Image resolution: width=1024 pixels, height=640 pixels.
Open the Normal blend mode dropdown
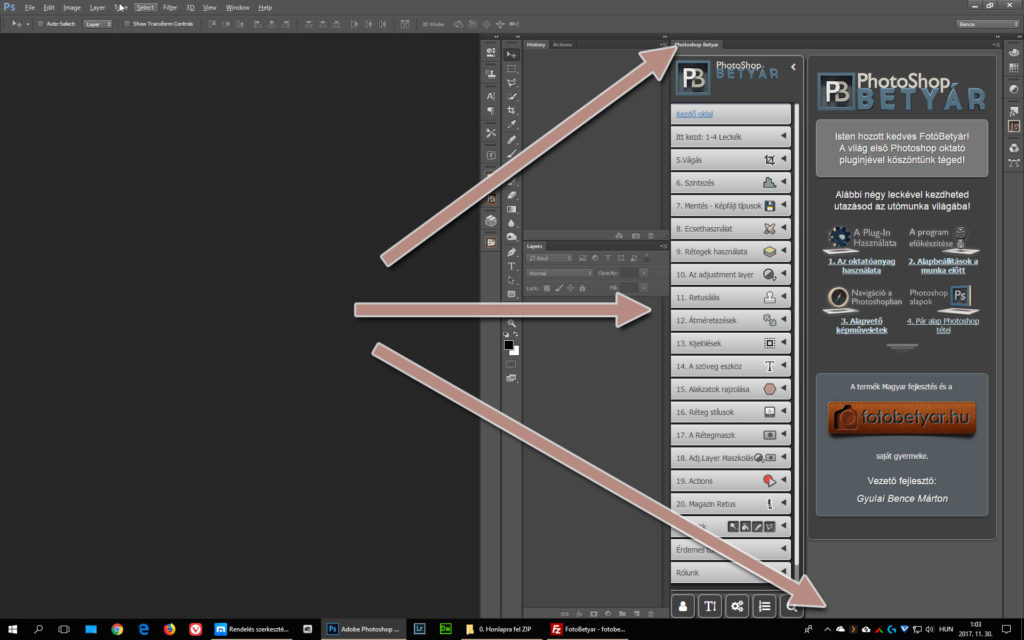click(560, 272)
